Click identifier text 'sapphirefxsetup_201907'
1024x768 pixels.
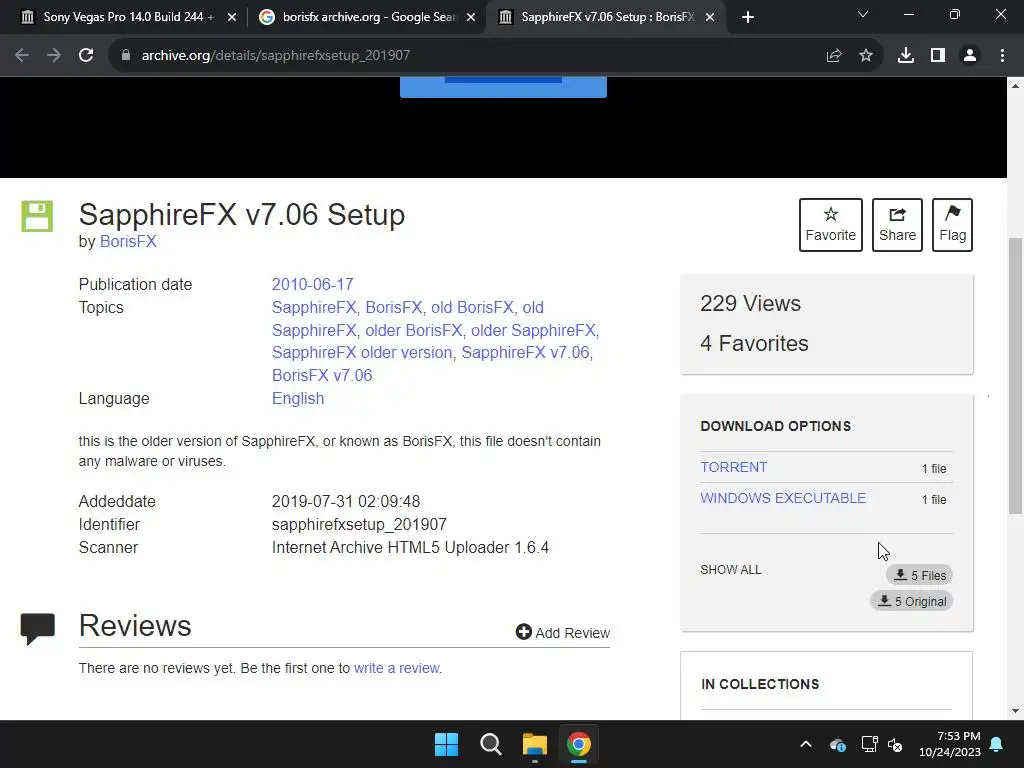(359, 524)
